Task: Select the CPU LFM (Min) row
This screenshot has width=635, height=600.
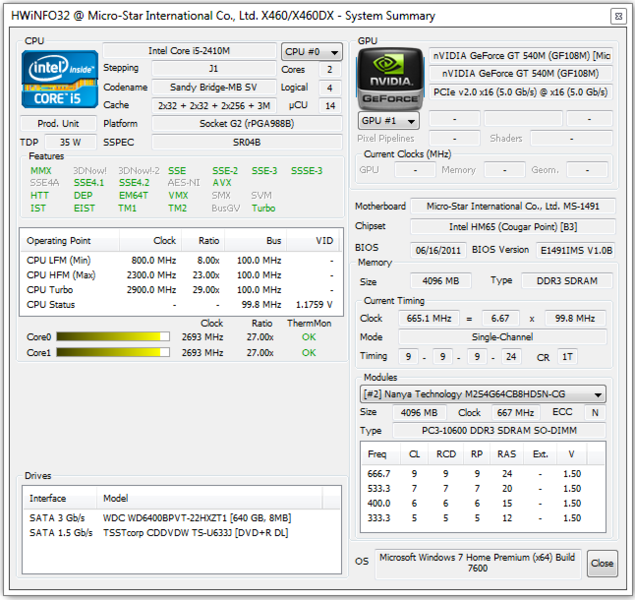Action: coord(181,260)
